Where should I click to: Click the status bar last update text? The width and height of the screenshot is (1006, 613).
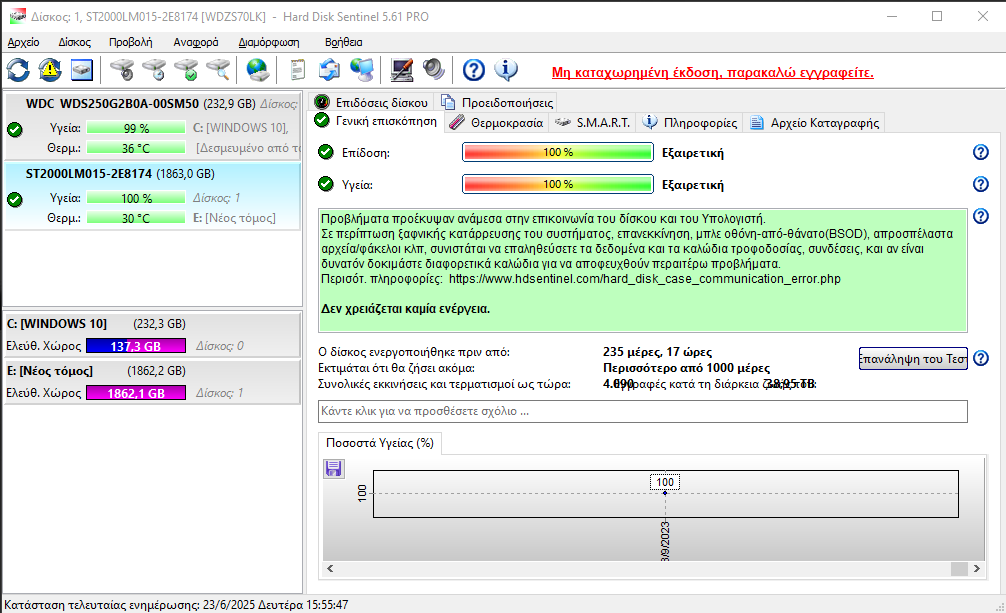176,605
